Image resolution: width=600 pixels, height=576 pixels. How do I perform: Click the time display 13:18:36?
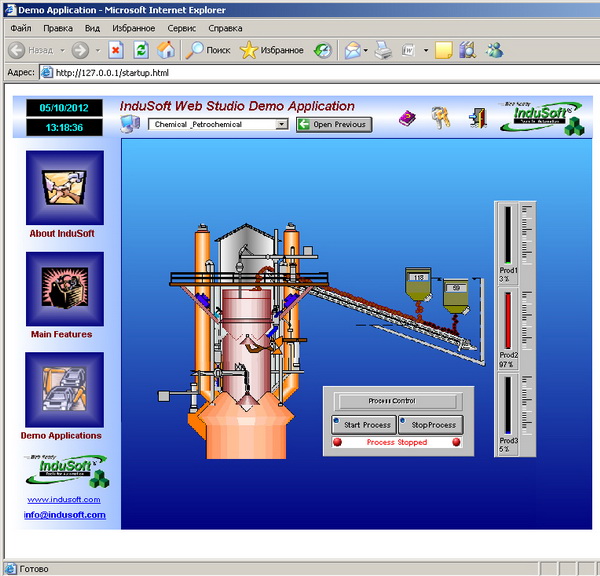(64, 127)
